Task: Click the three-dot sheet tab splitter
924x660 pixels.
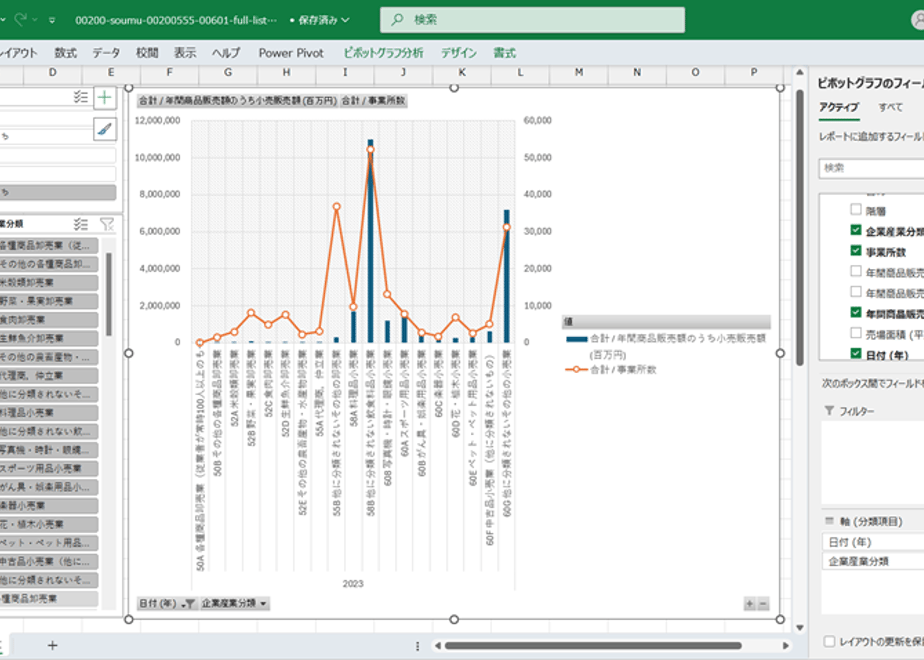Action: point(417,646)
